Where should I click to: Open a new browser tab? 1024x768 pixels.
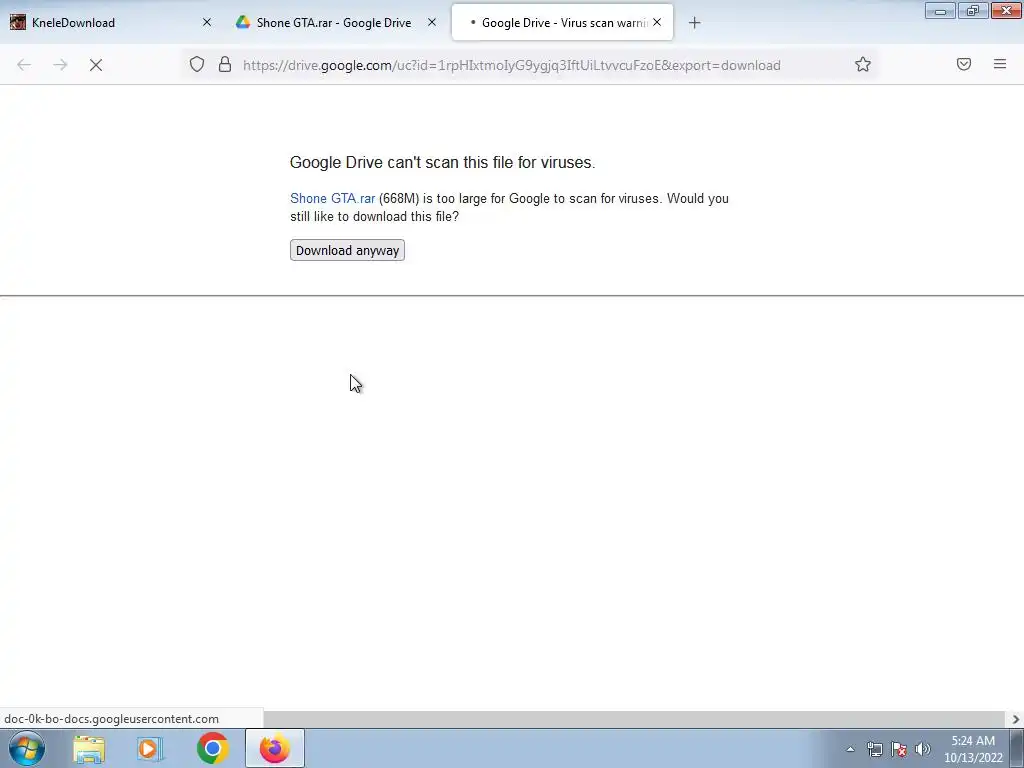694,23
